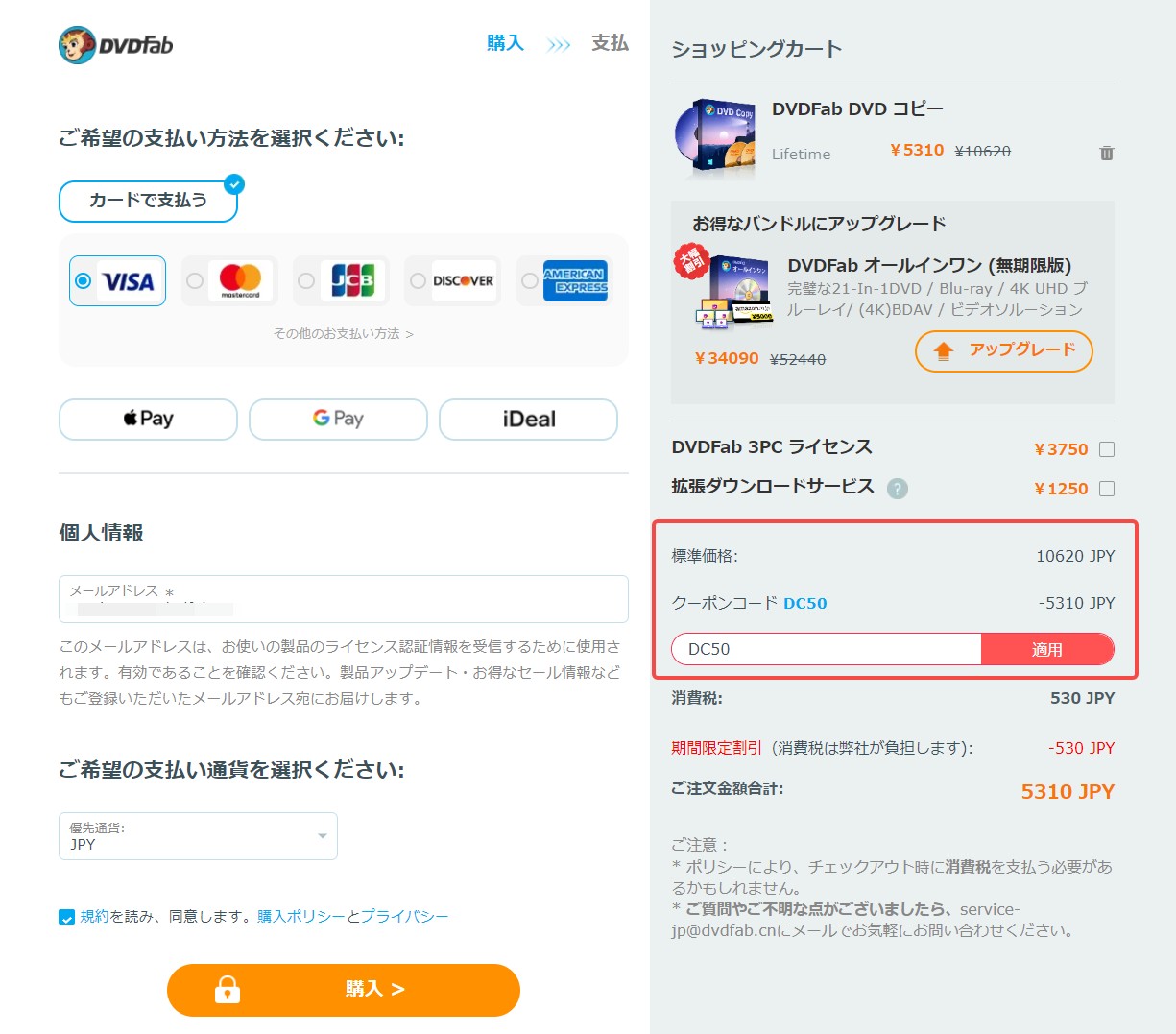
Task: Click the DVDFab オールインワン (無期限版) title
Action: coord(929,266)
